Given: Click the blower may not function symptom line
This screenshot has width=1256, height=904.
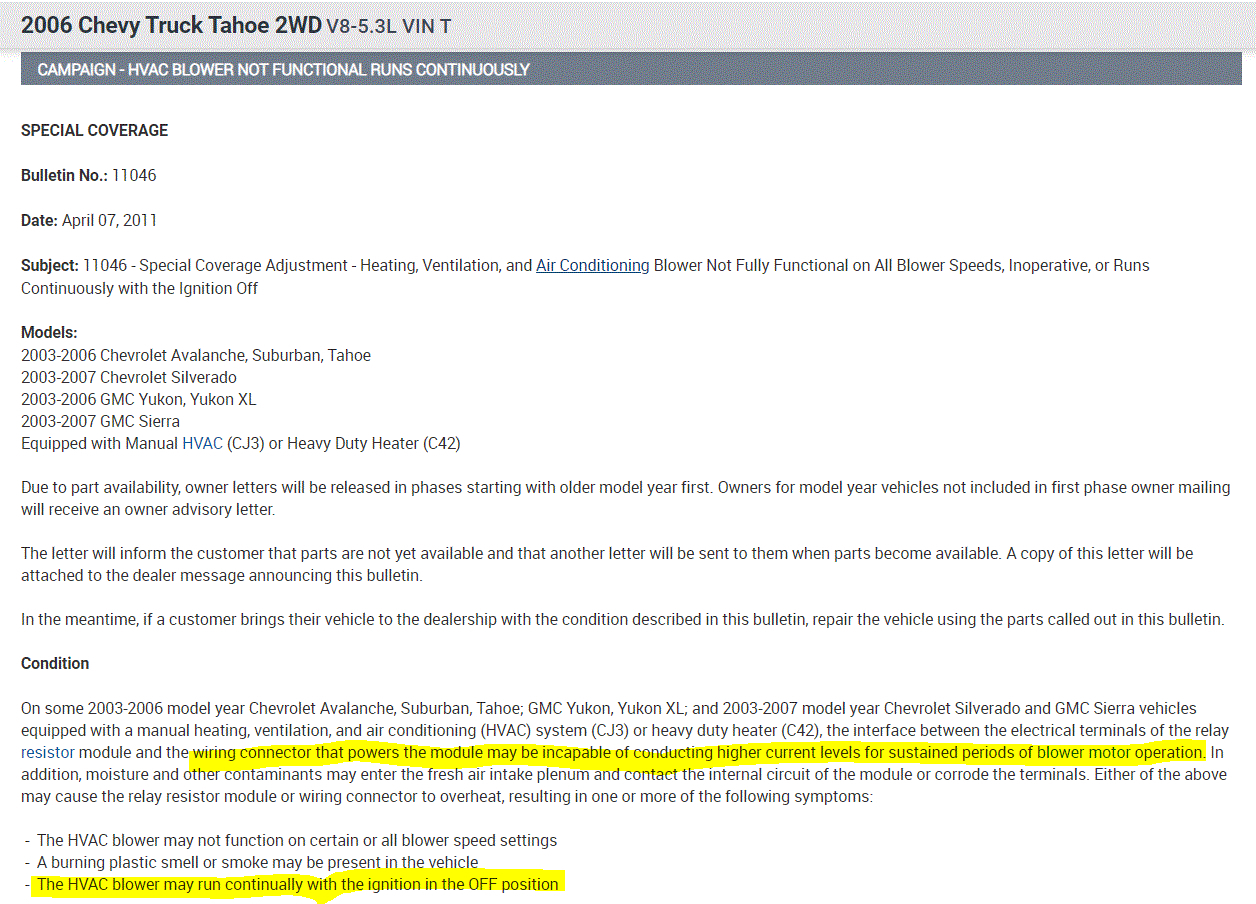Looking at the screenshot, I should [297, 840].
